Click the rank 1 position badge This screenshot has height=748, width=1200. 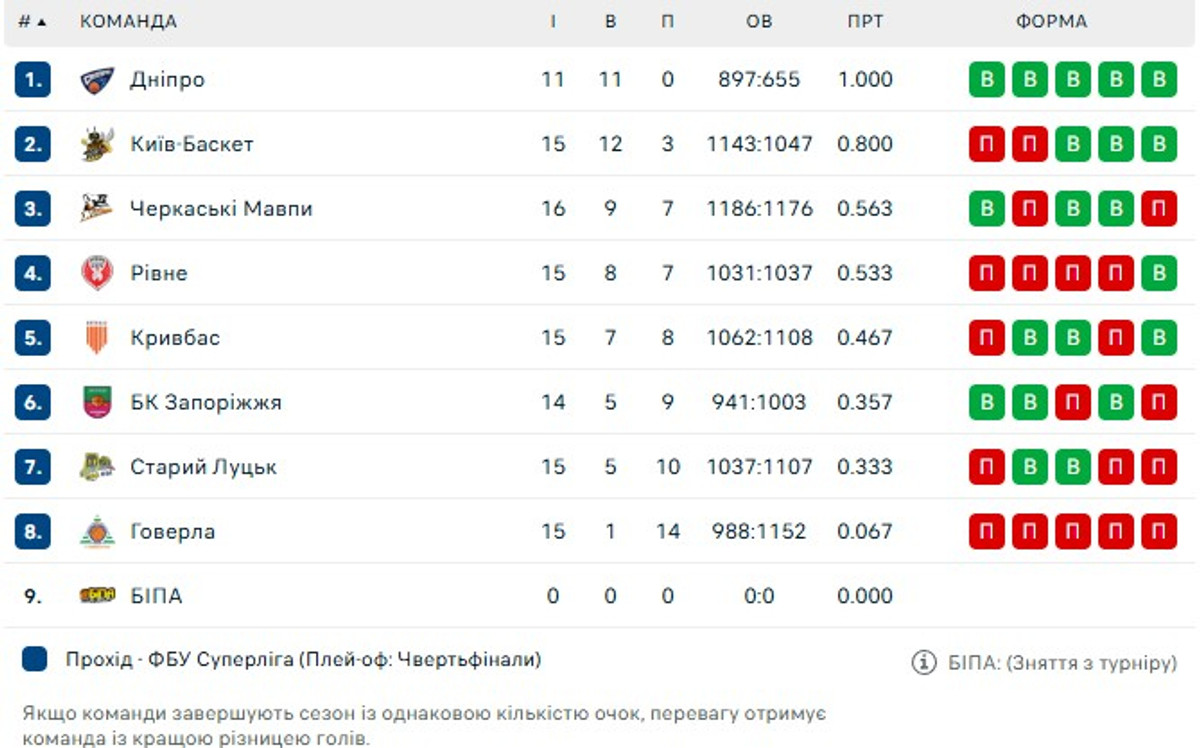coord(32,80)
